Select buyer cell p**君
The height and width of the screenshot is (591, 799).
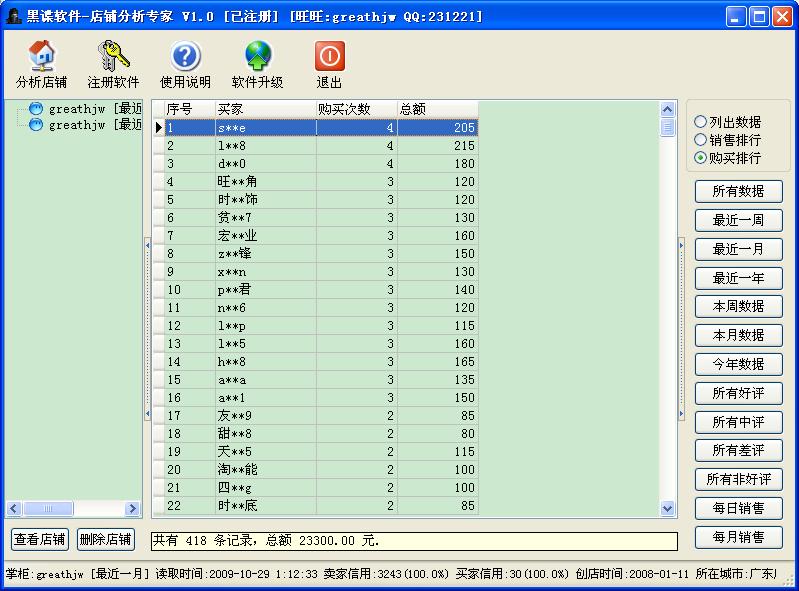click(x=265, y=290)
